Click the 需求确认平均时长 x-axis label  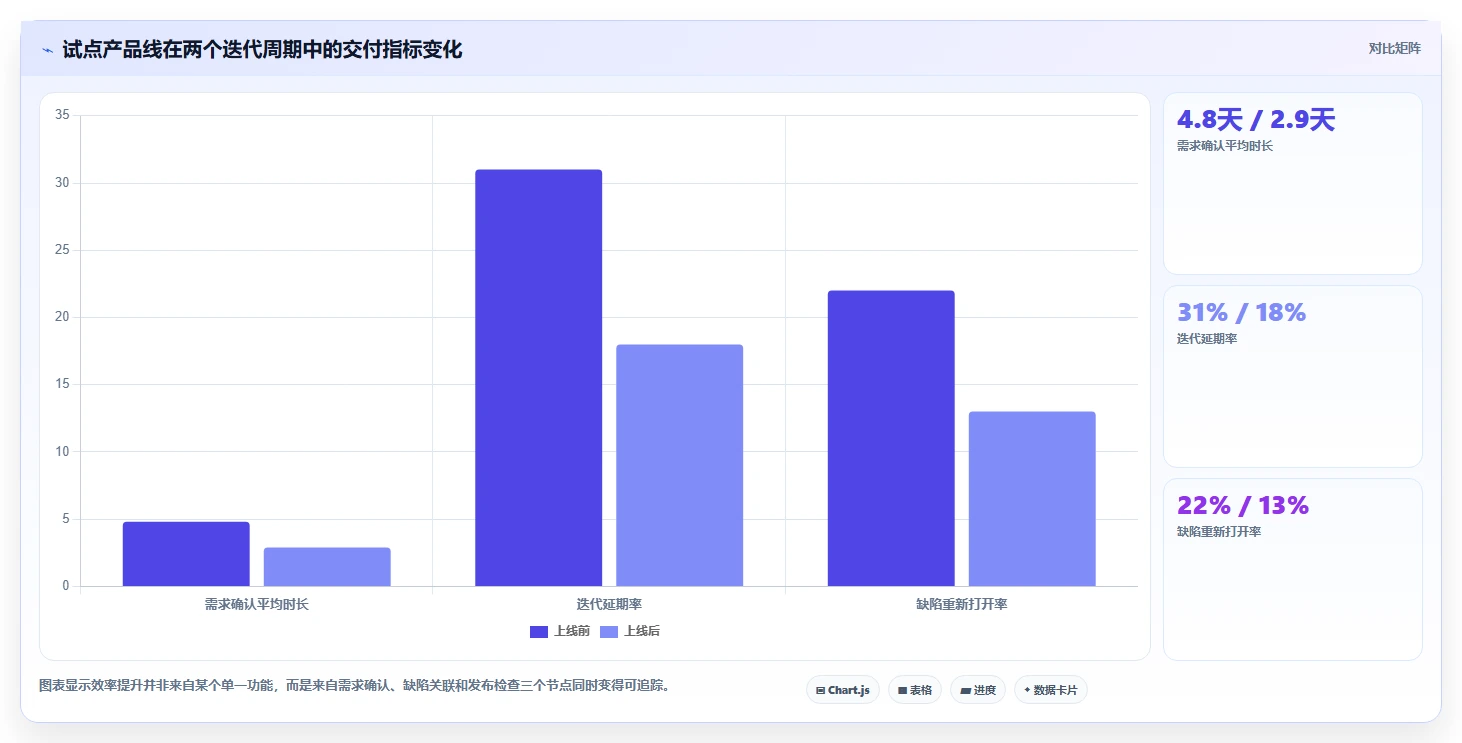[x=257, y=604]
